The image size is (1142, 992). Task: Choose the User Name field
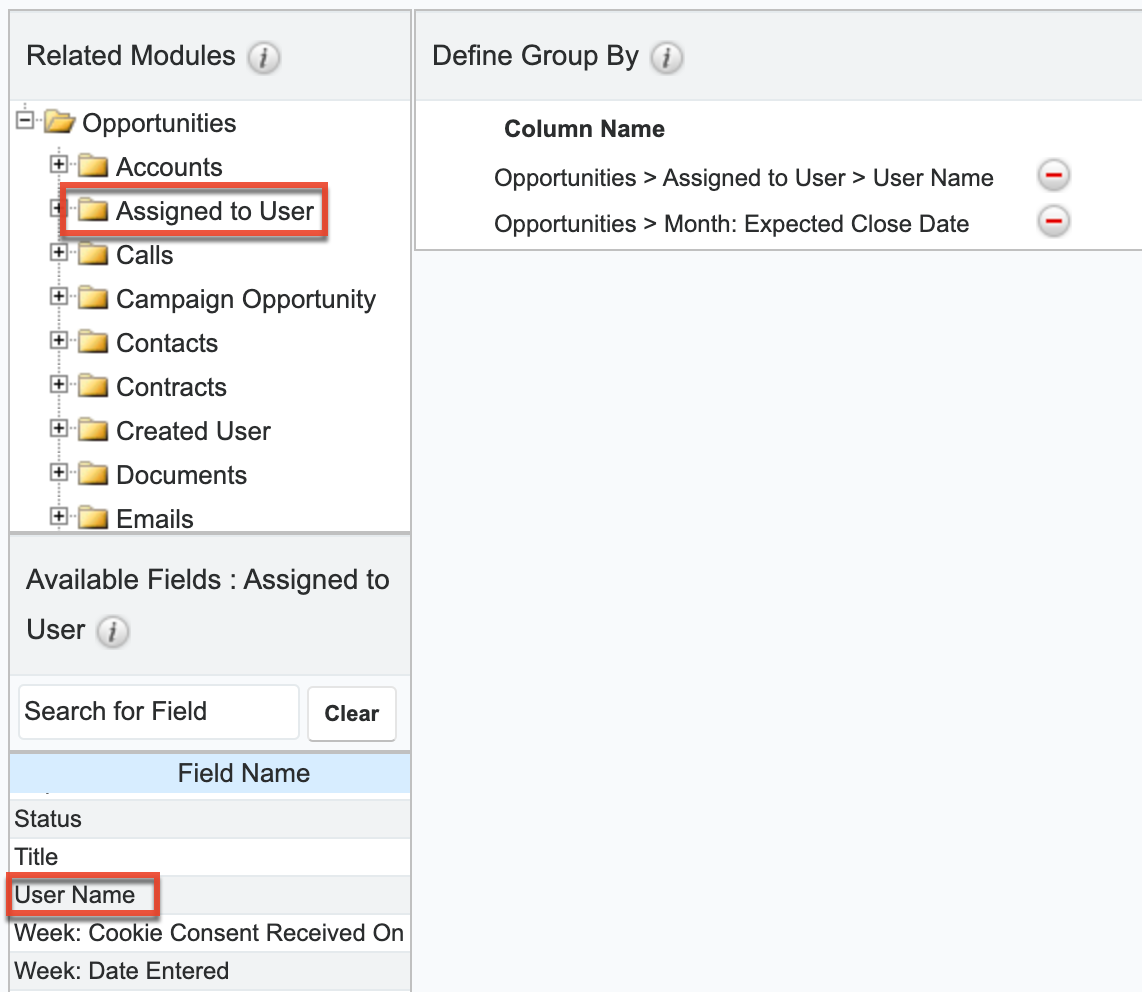click(x=75, y=895)
